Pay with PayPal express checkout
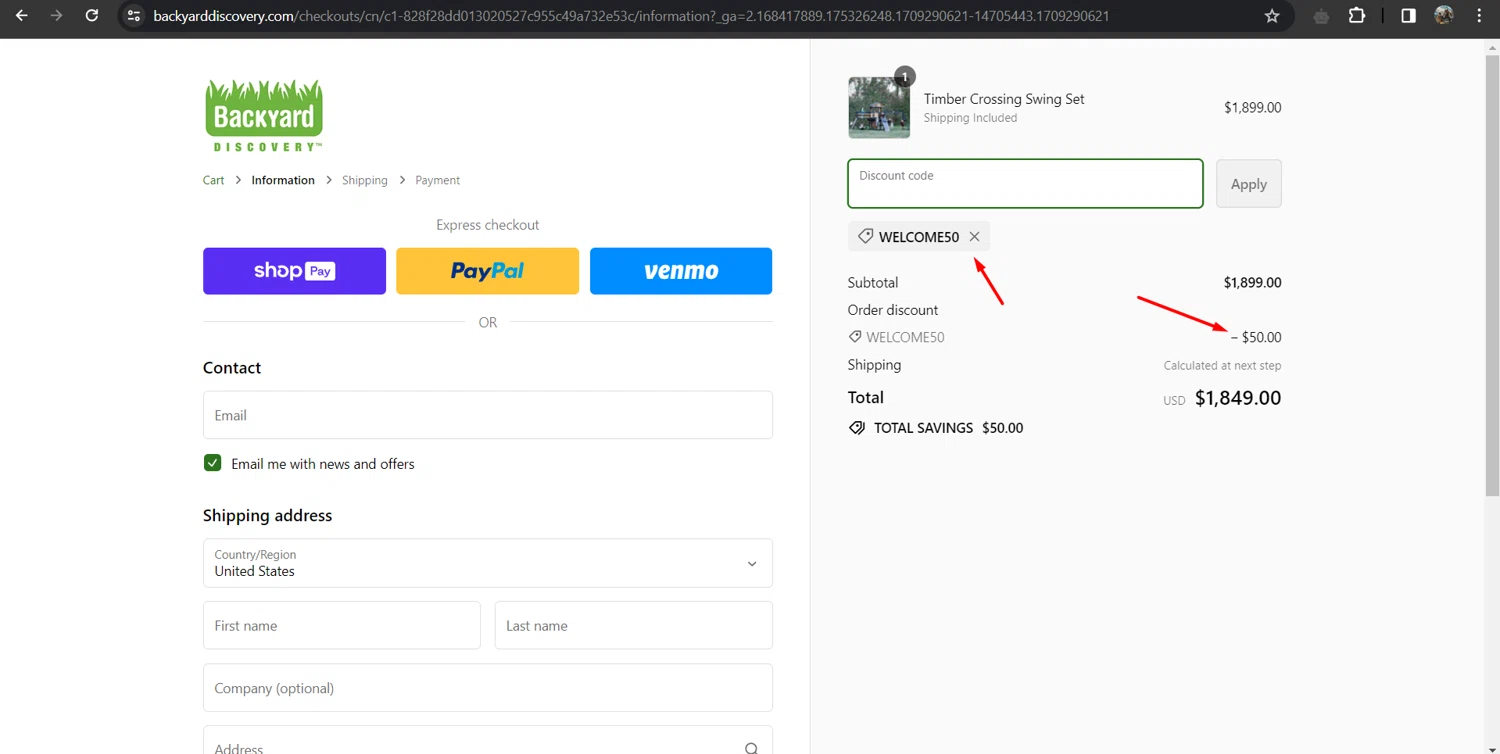 tap(487, 271)
